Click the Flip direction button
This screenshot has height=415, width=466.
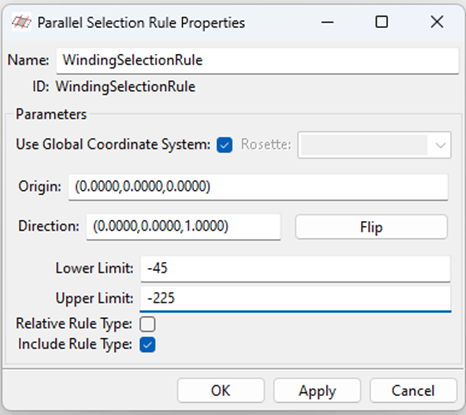click(x=371, y=227)
